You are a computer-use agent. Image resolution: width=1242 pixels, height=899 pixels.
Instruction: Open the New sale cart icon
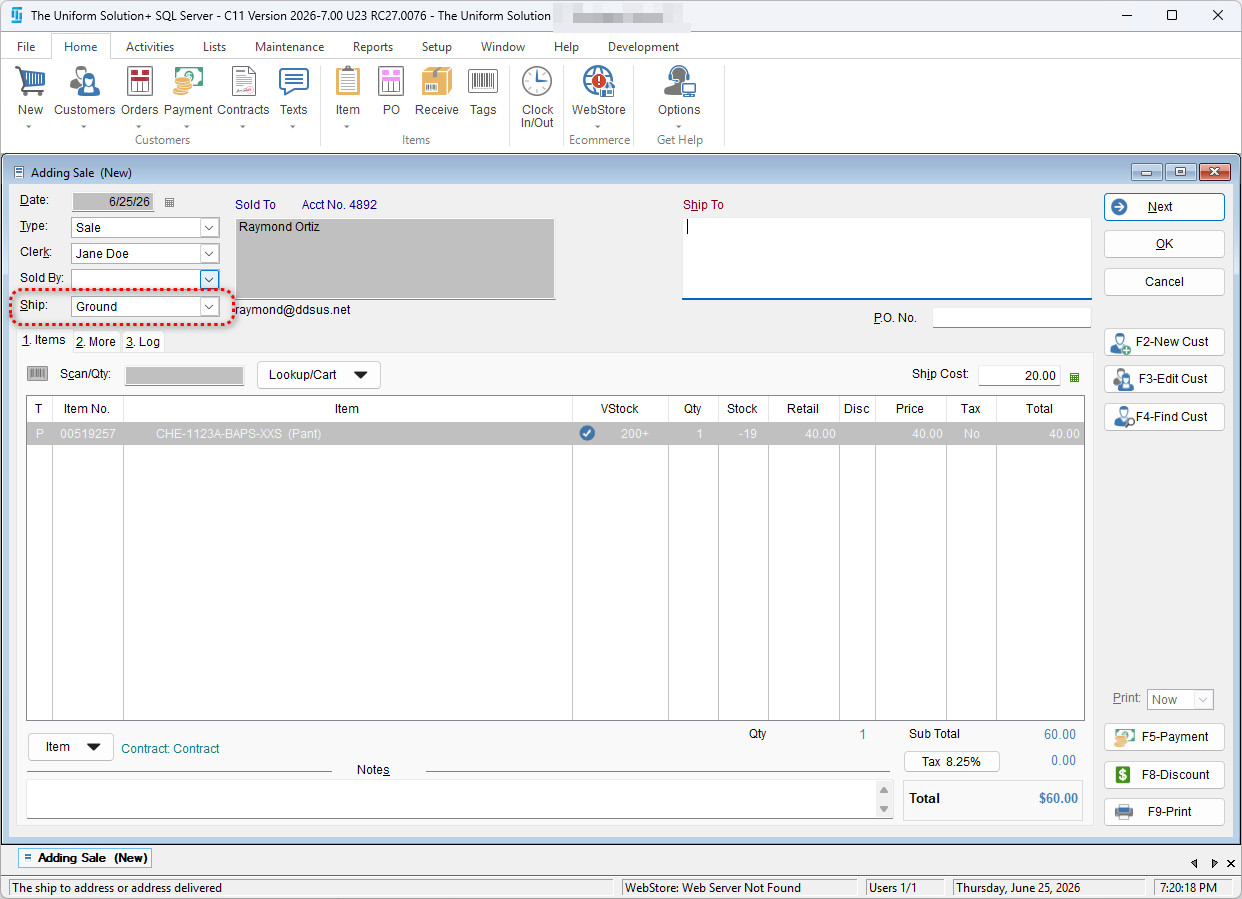30,82
